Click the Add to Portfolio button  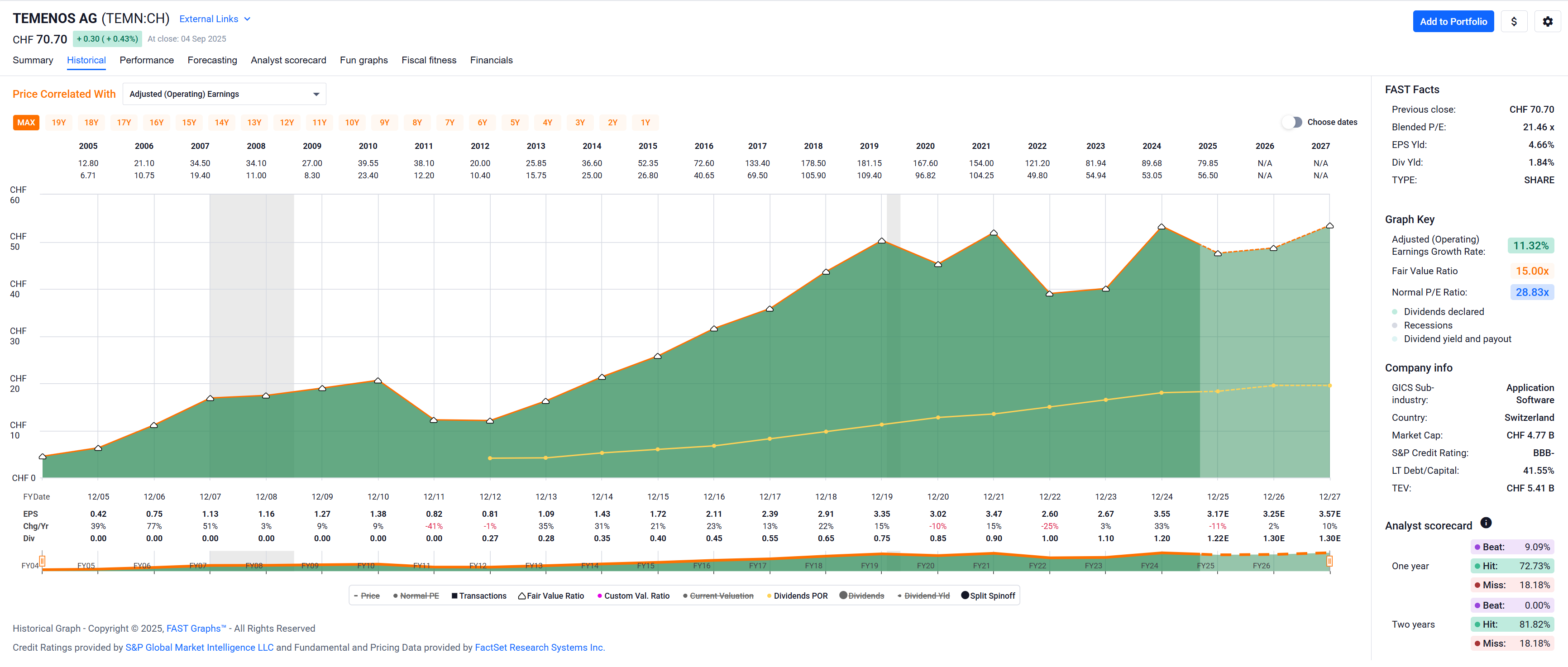(1453, 21)
